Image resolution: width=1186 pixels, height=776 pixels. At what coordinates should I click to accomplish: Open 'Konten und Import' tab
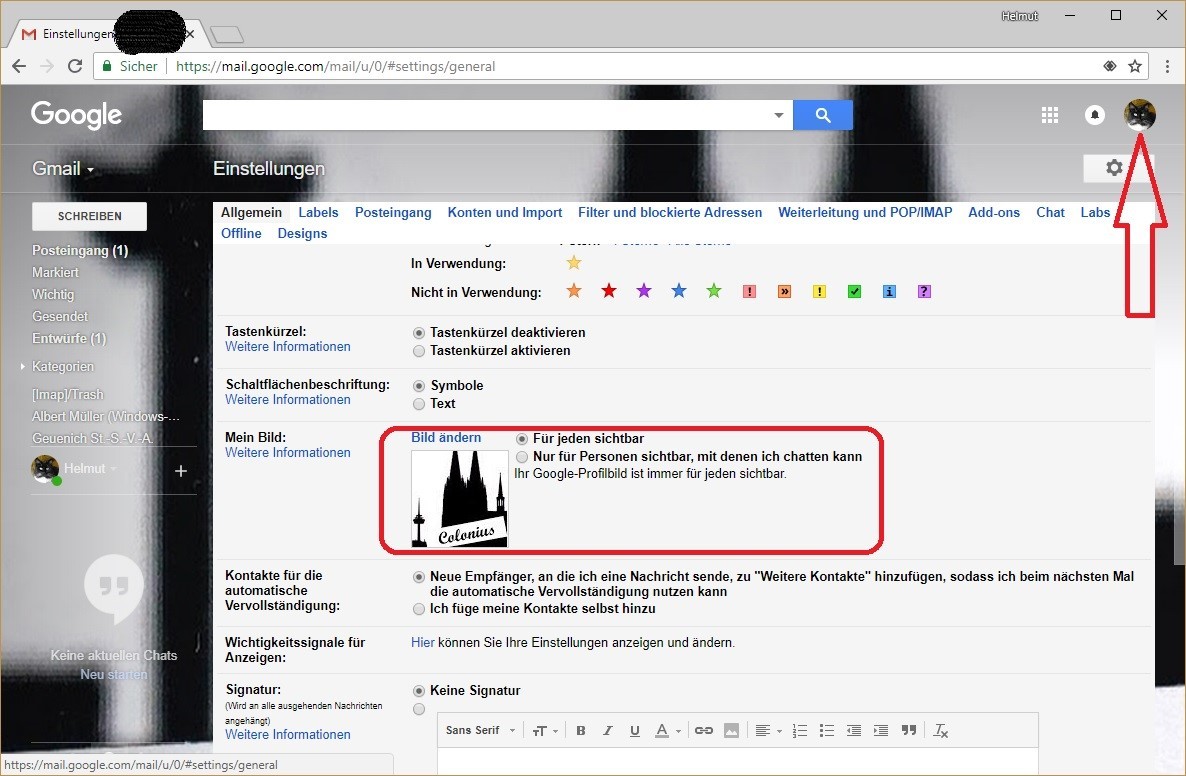[x=505, y=213]
